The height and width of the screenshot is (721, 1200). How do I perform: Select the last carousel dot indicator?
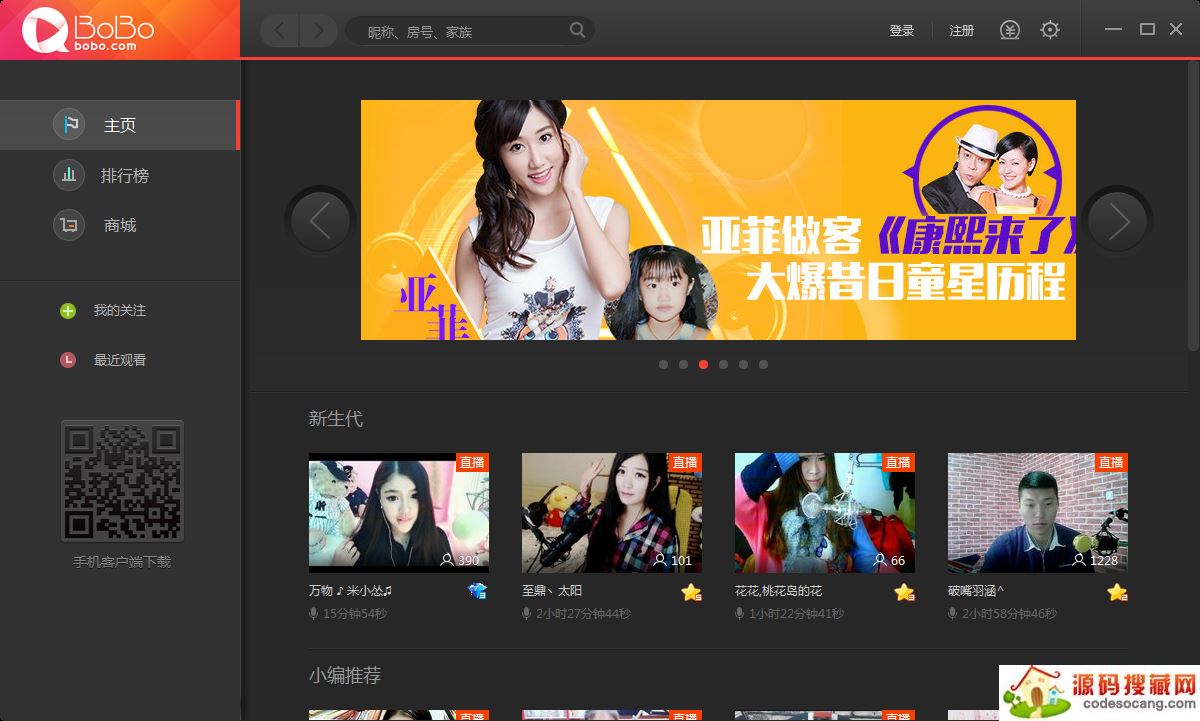click(x=763, y=365)
